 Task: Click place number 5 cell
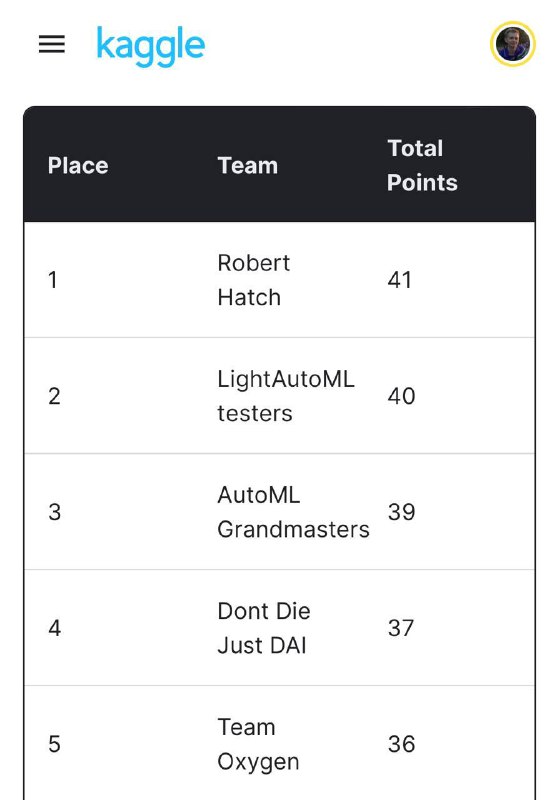(x=55, y=744)
